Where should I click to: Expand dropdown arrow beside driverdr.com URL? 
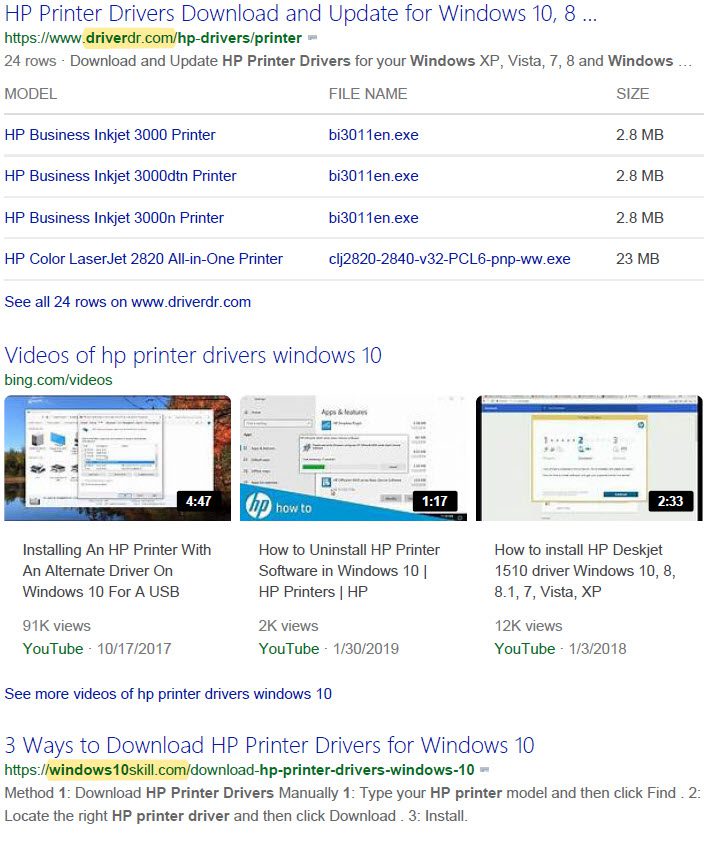pyautogui.click(x=312, y=38)
